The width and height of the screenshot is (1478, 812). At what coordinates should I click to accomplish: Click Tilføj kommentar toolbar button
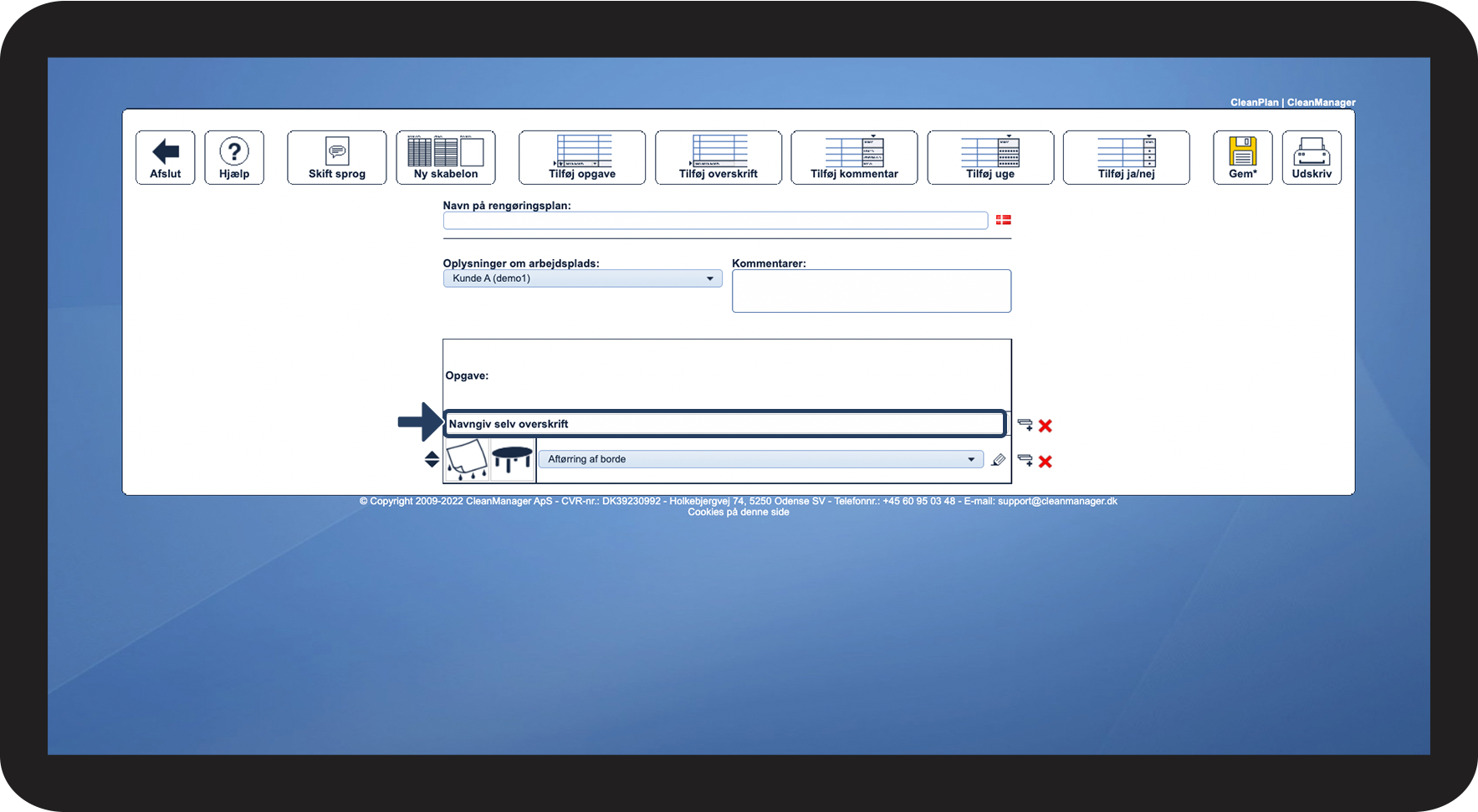854,157
